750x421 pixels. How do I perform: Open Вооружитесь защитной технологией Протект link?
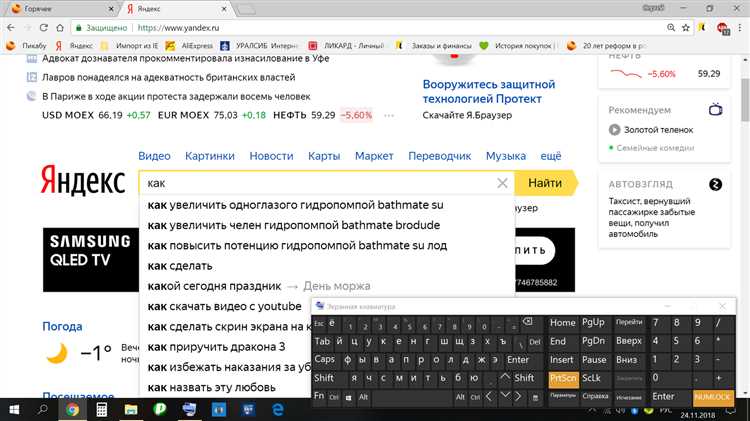click(x=489, y=91)
